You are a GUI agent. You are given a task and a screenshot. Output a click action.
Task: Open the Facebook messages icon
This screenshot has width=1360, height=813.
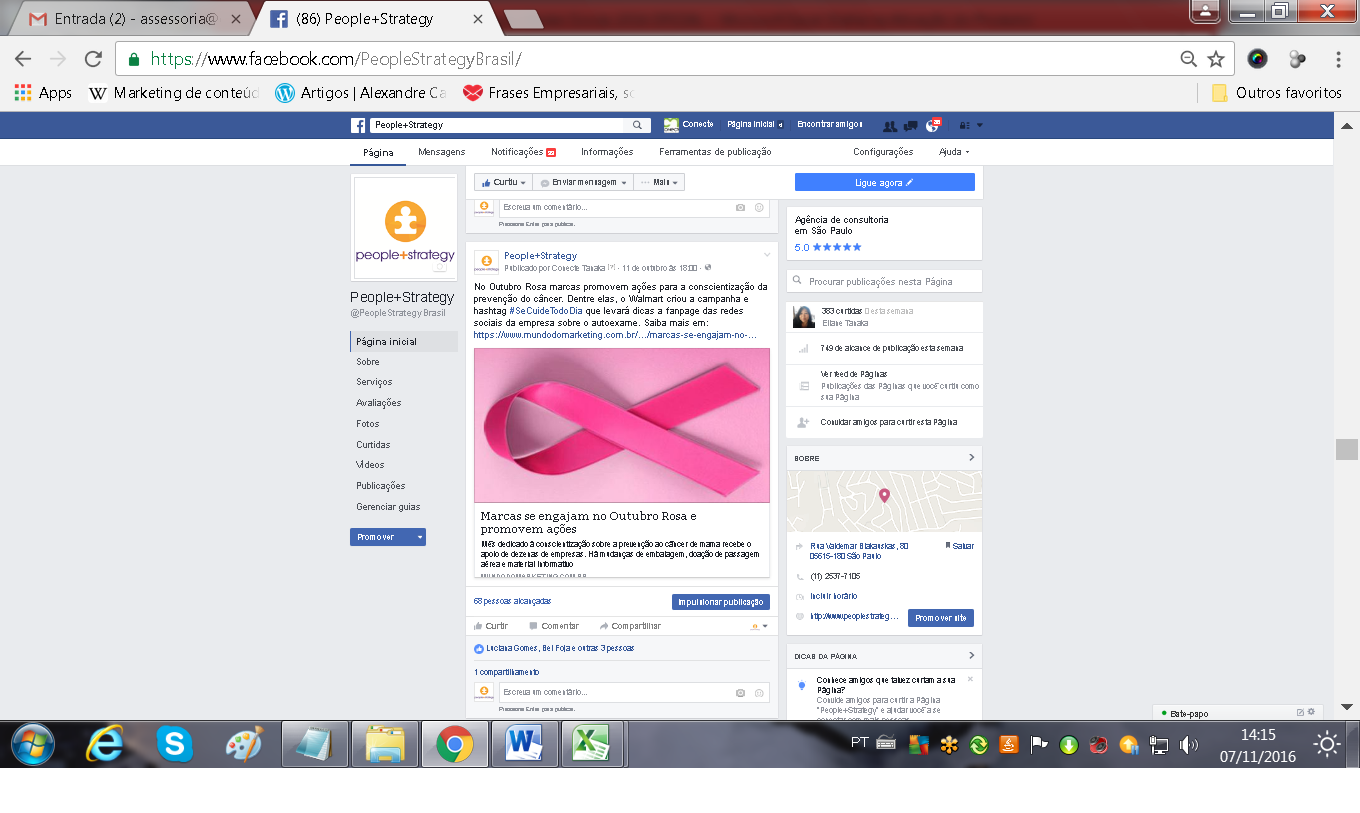[x=910, y=126]
